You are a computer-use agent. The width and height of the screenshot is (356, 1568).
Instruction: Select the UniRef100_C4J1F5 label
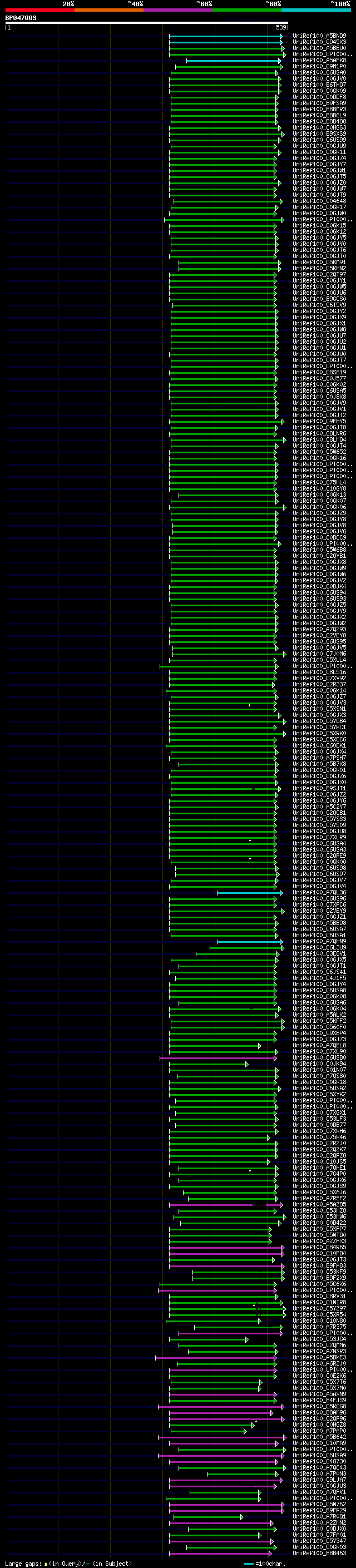pyautogui.click(x=319, y=978)
